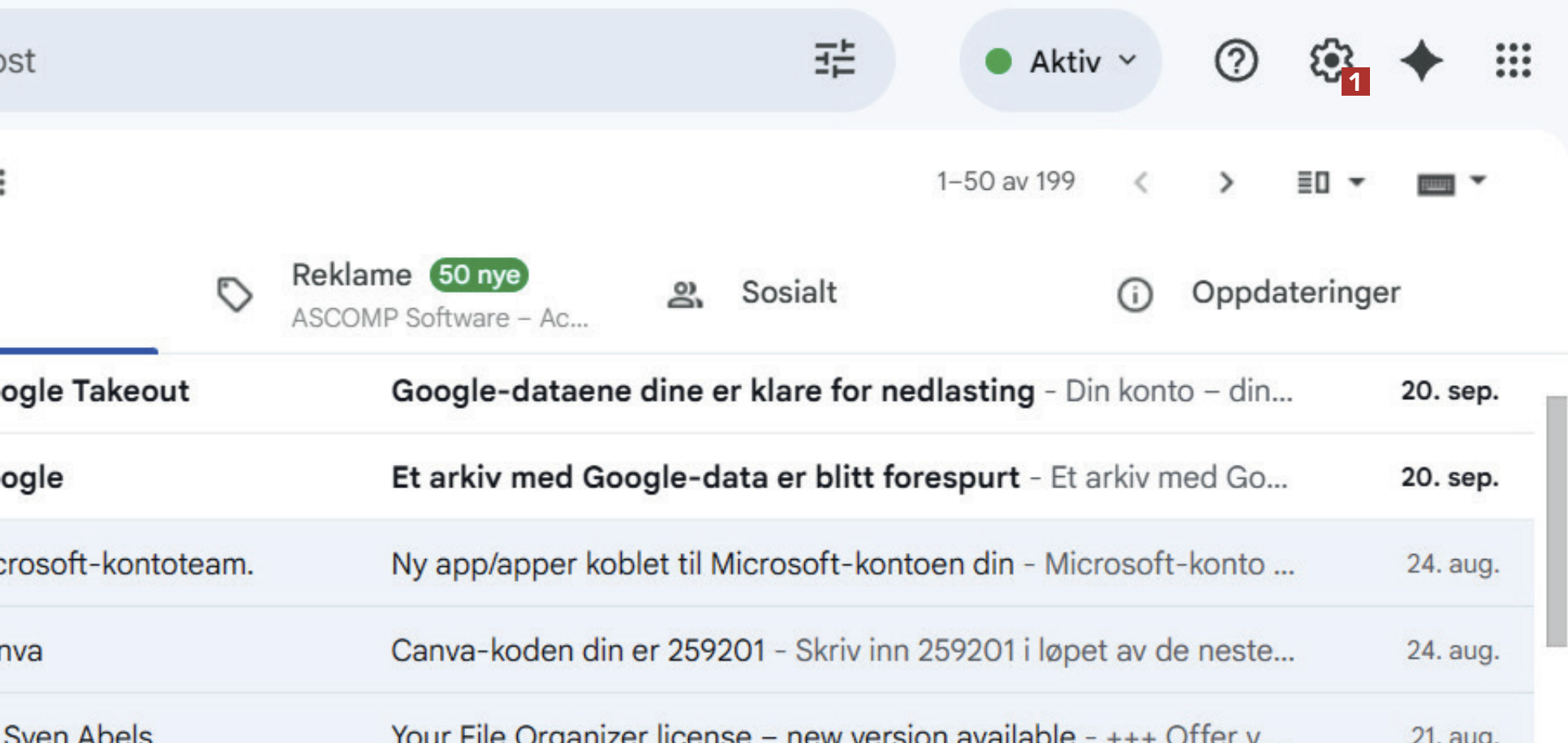
Task: Switch to the Sosialt tab
Action: [x=788, y=293]
